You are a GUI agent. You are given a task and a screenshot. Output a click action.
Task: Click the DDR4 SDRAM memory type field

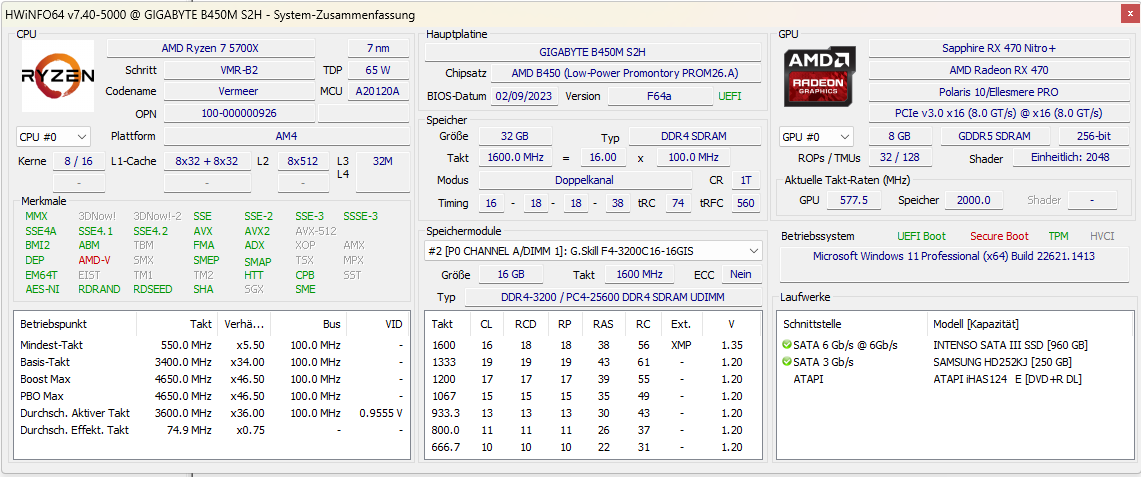pos(695,137)
